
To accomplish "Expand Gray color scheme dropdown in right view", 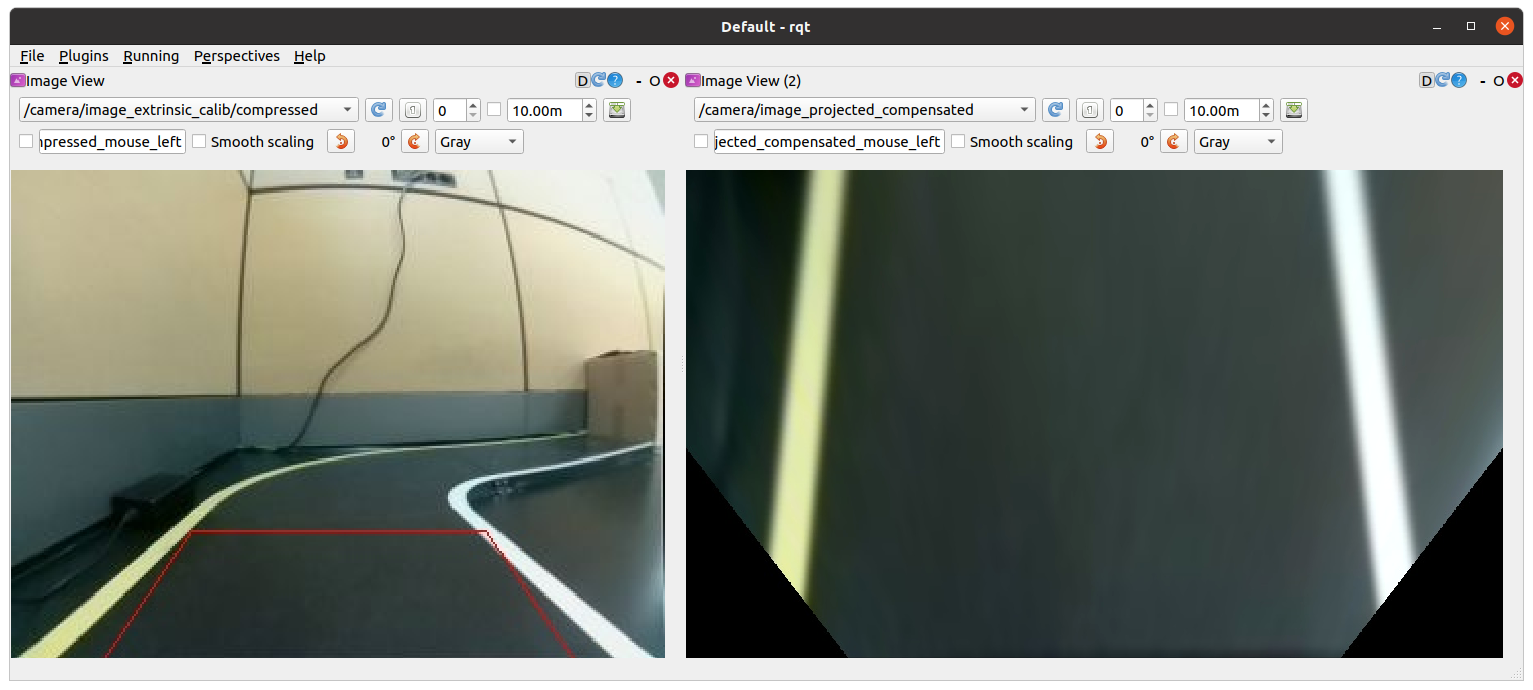I will (x=1238, y=142).
